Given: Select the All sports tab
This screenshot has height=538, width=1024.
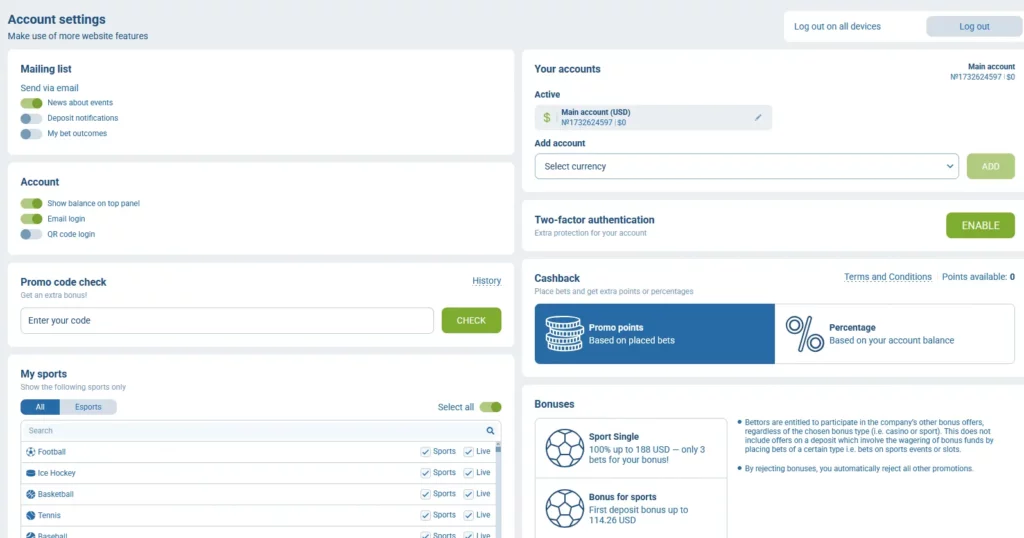Looking at the screenshot, I should (40, 407).
